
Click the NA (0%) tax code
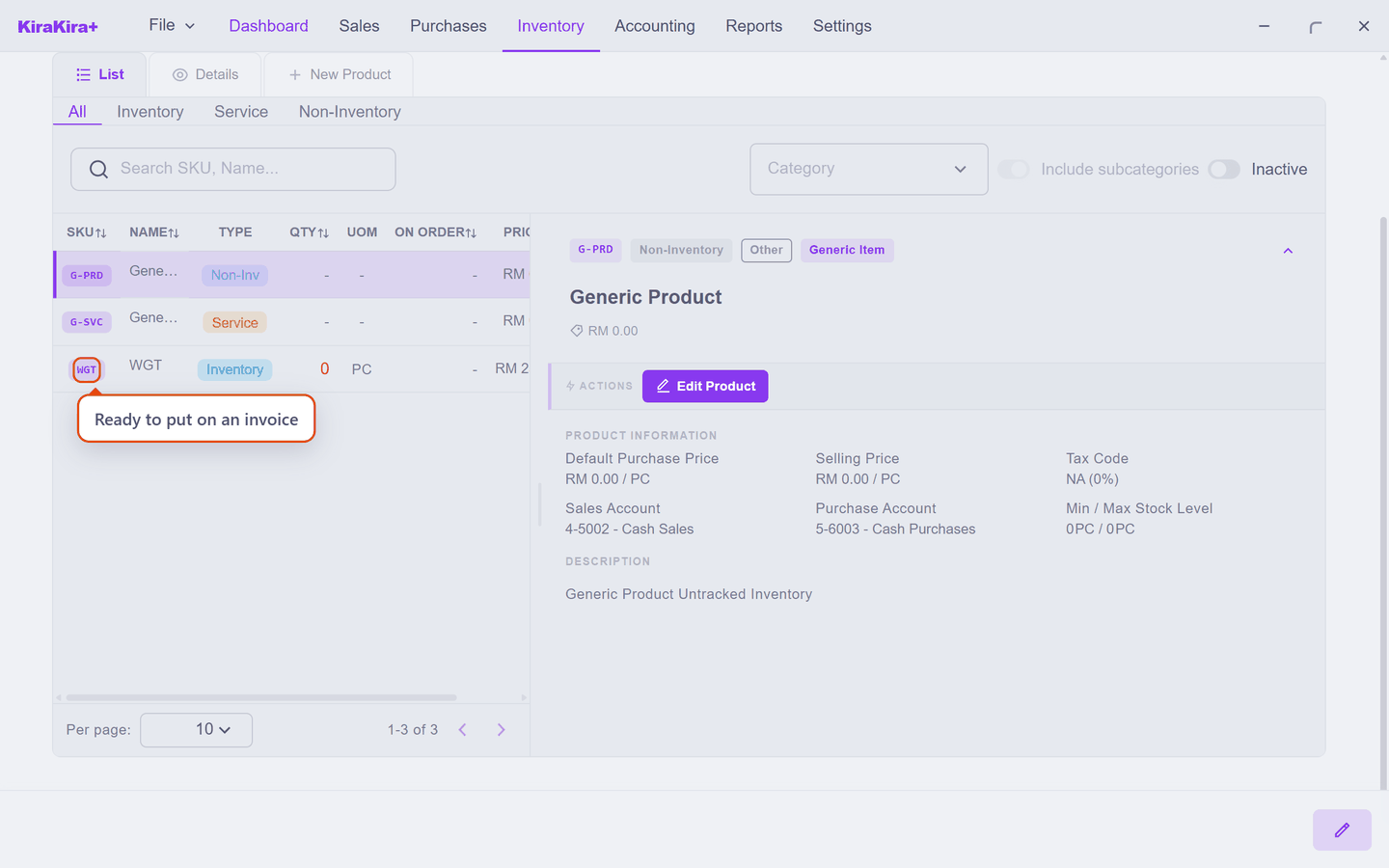[1093, 479]
